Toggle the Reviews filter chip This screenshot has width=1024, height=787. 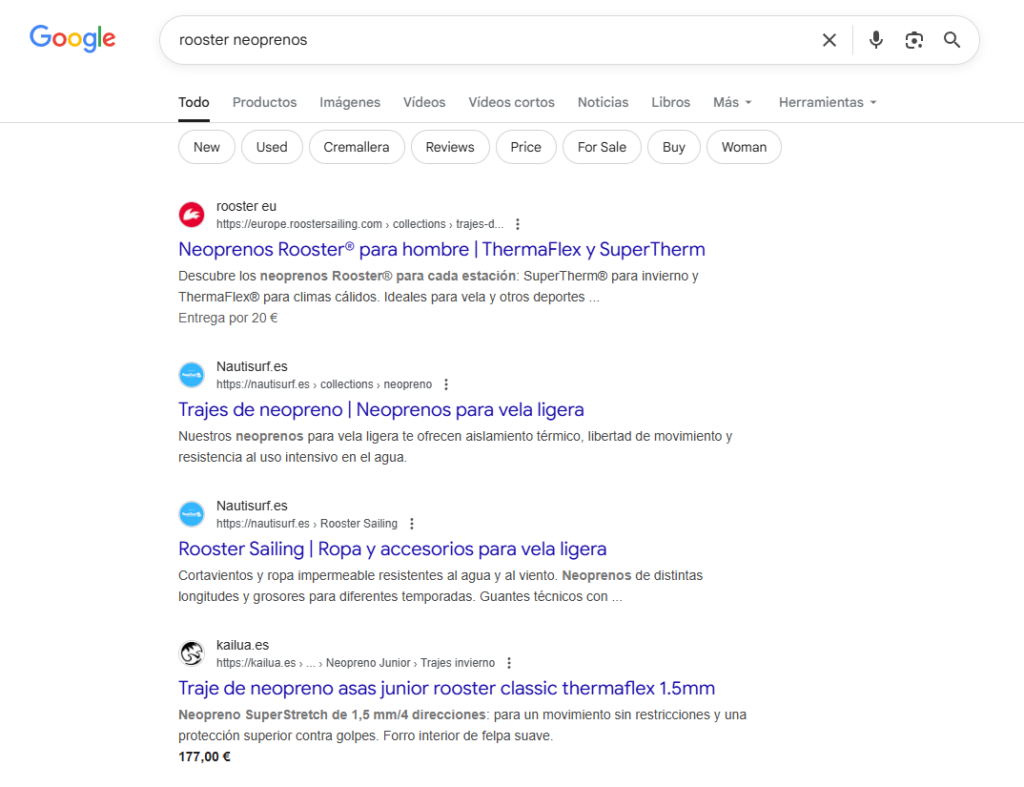(x=450, y=147)
